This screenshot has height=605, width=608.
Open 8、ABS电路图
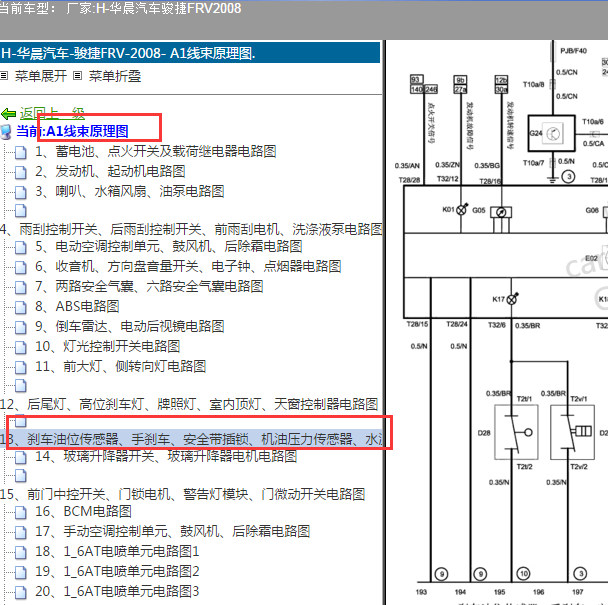tap(77, 306)
